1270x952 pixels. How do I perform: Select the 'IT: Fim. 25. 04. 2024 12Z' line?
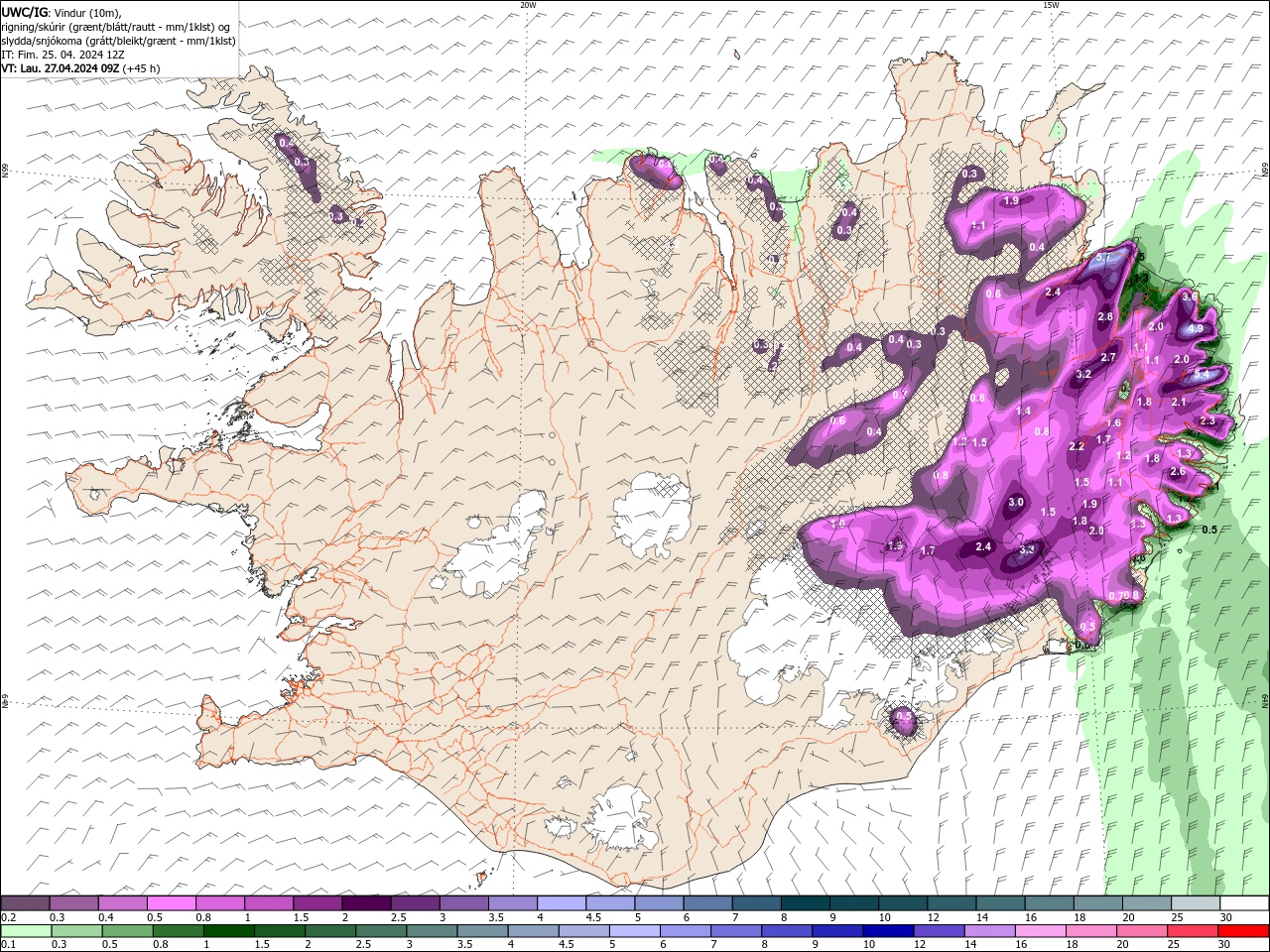click(63, 55)
